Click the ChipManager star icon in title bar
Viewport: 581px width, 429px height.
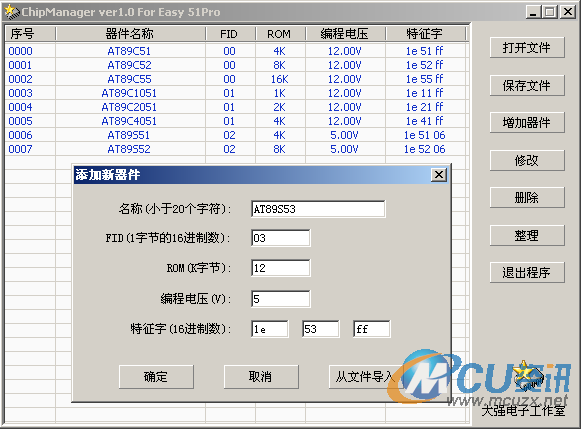(x=11, y=12)
